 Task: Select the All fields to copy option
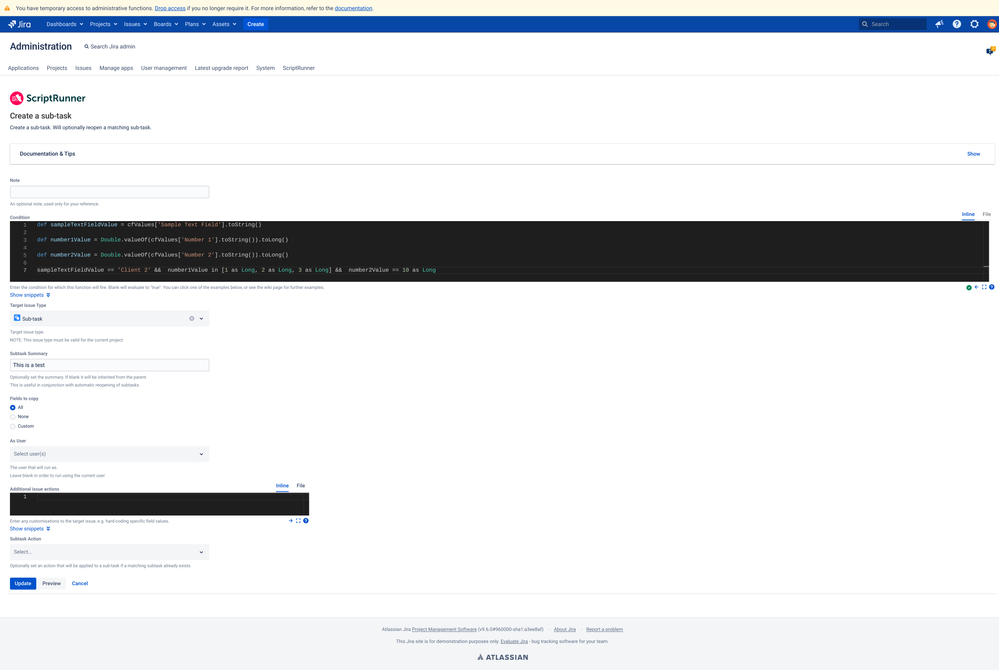coord(13,408)
